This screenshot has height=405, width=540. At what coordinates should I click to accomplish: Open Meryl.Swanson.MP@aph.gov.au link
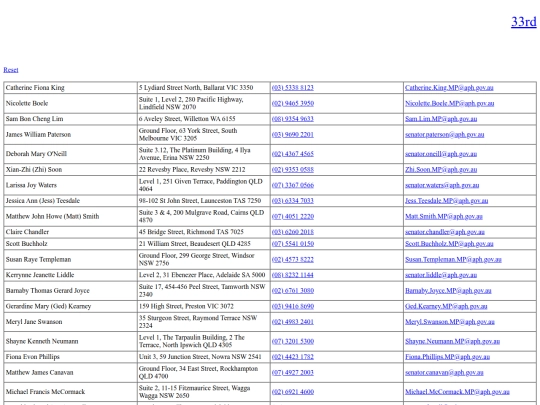pos(450,322)
